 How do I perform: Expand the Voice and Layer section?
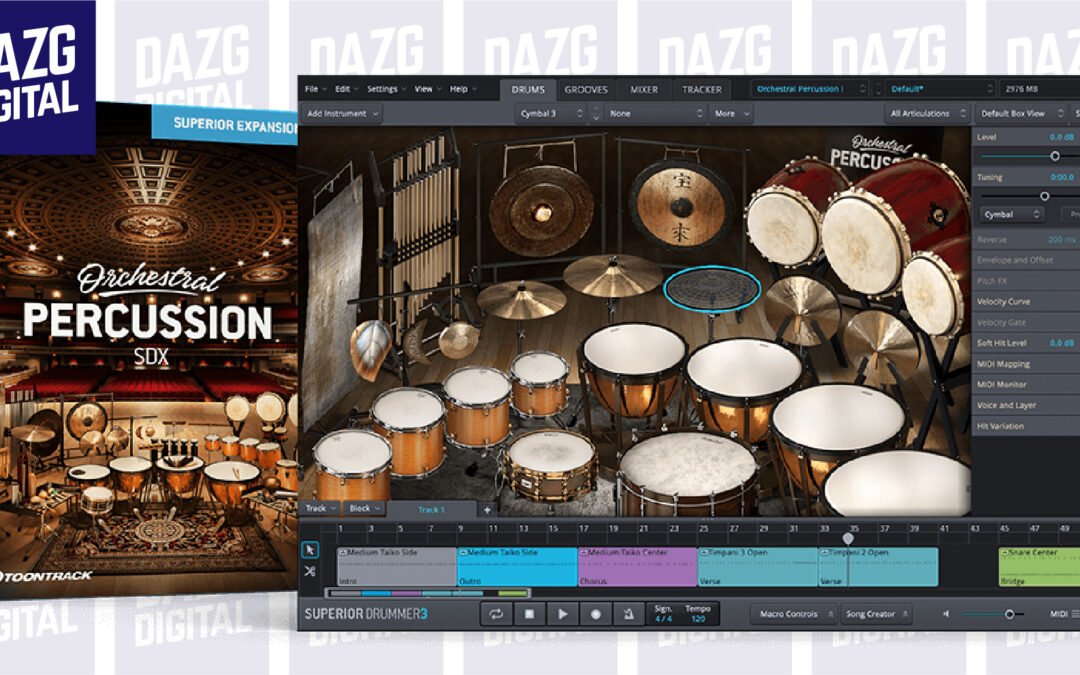(x=1026, y=405)
